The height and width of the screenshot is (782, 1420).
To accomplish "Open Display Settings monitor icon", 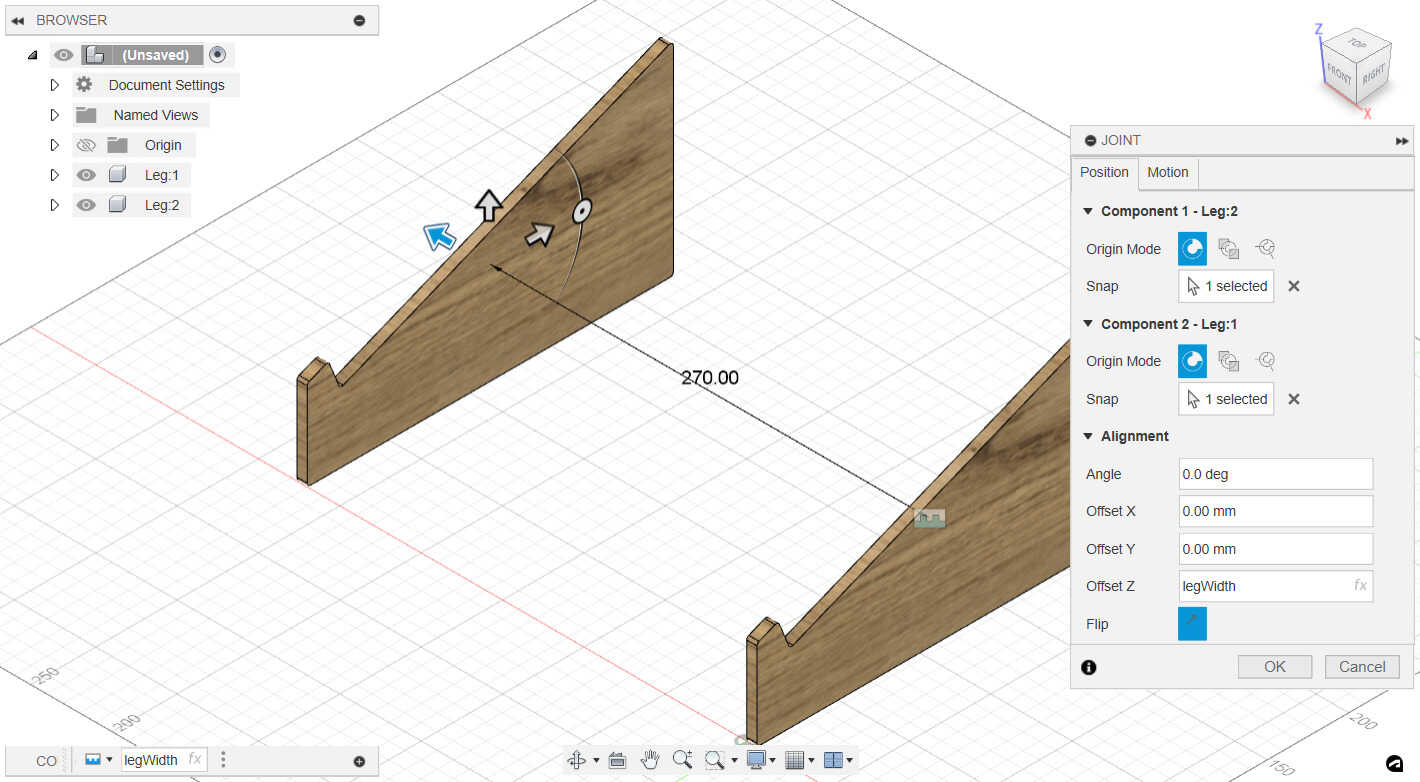I will click(756, 760).
